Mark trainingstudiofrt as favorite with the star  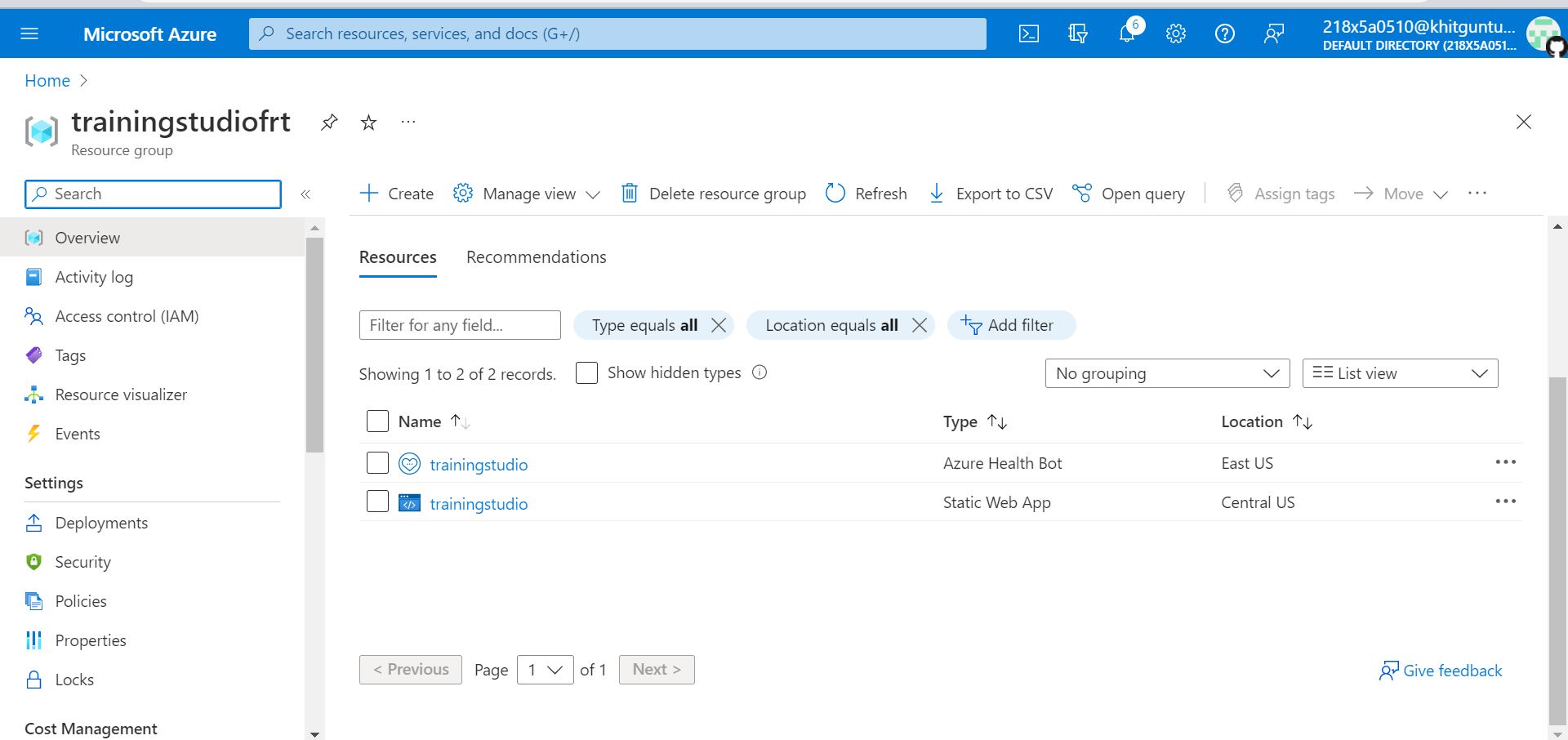click(369, 123)
